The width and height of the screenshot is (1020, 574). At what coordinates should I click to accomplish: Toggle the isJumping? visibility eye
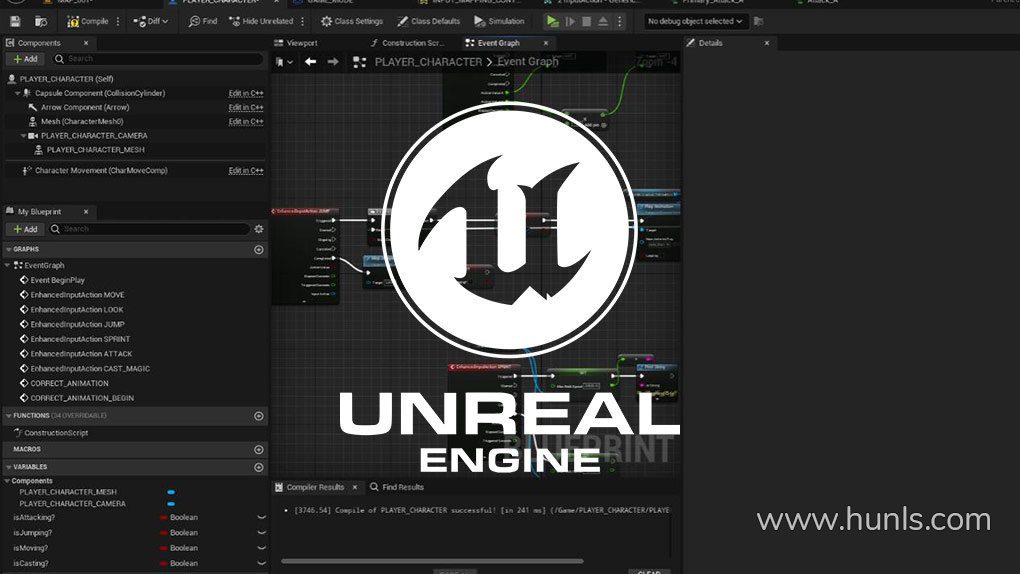(x=262, y=533)
